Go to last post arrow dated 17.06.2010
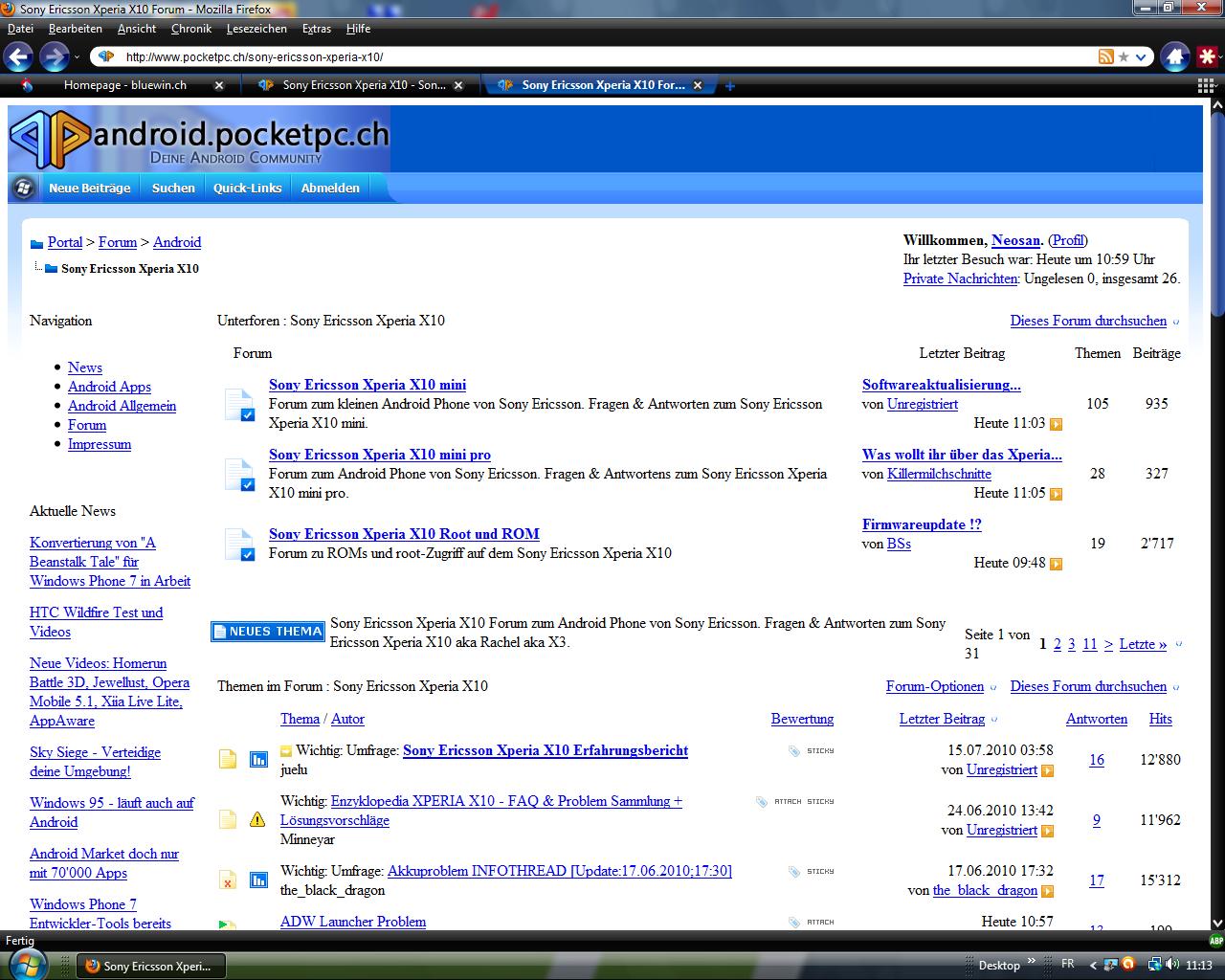The image size is (1225, 980). point(1048,891)
